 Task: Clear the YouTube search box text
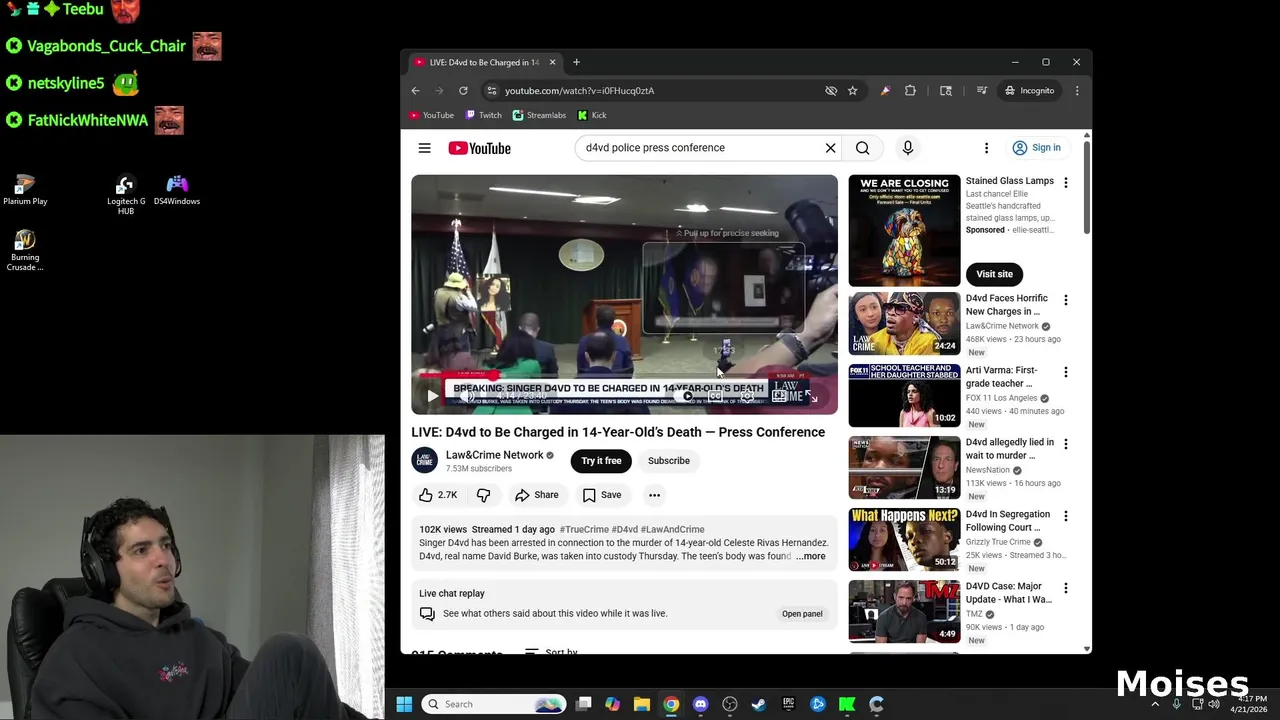pyautogui.click(x=830, y=148)
